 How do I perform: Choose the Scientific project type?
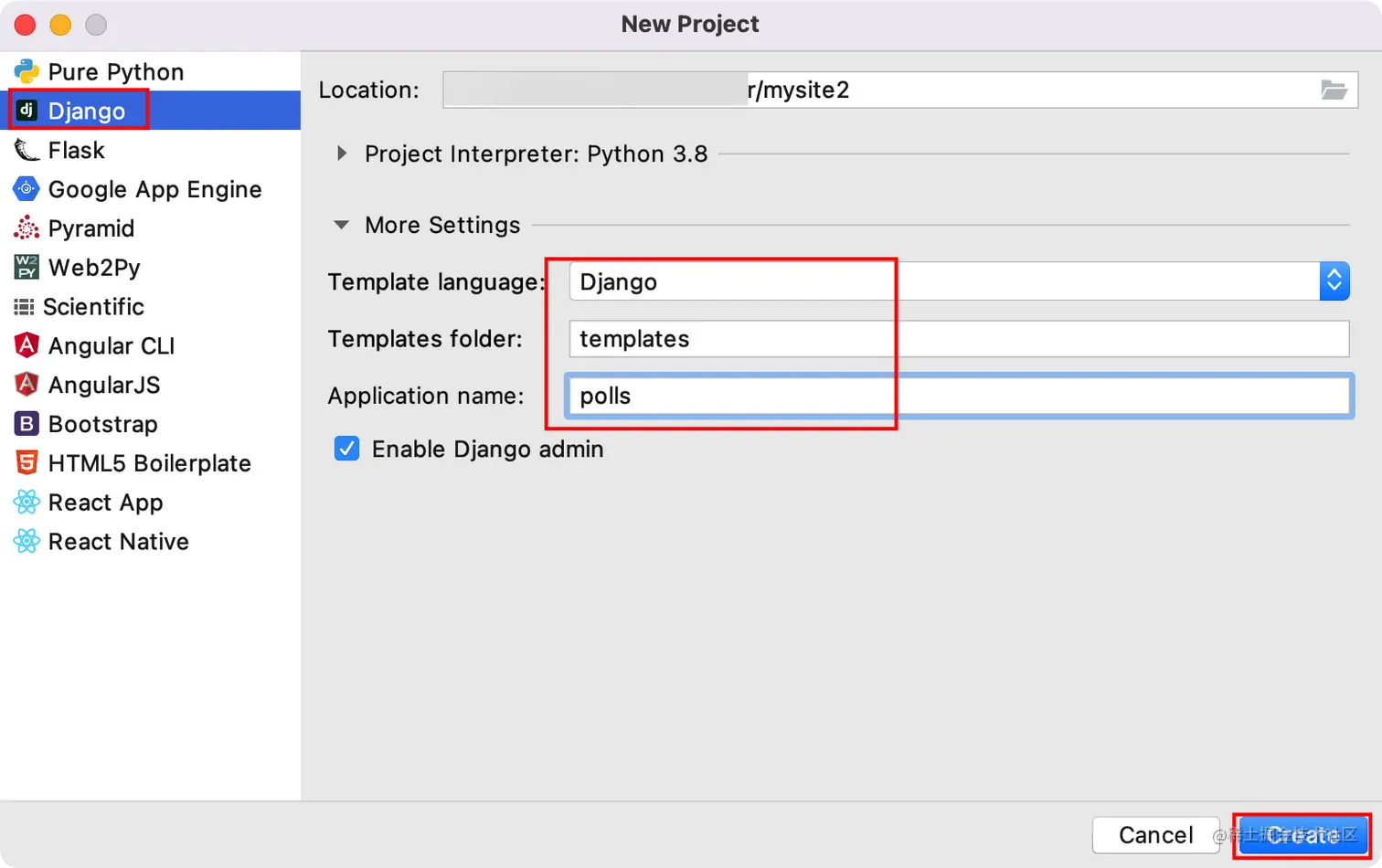[93, 307]
